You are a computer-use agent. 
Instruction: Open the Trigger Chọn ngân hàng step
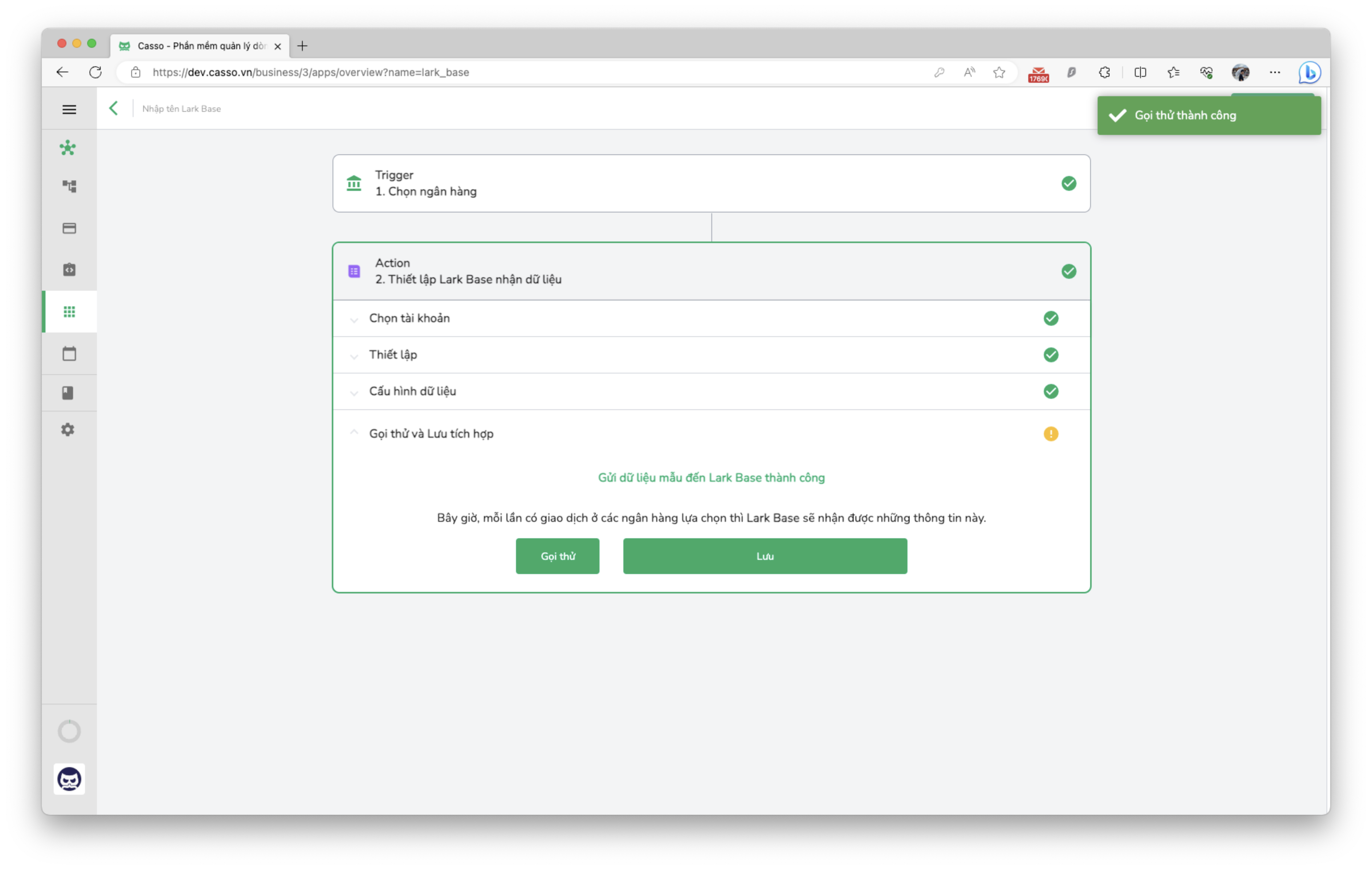(x=711, y=183)
